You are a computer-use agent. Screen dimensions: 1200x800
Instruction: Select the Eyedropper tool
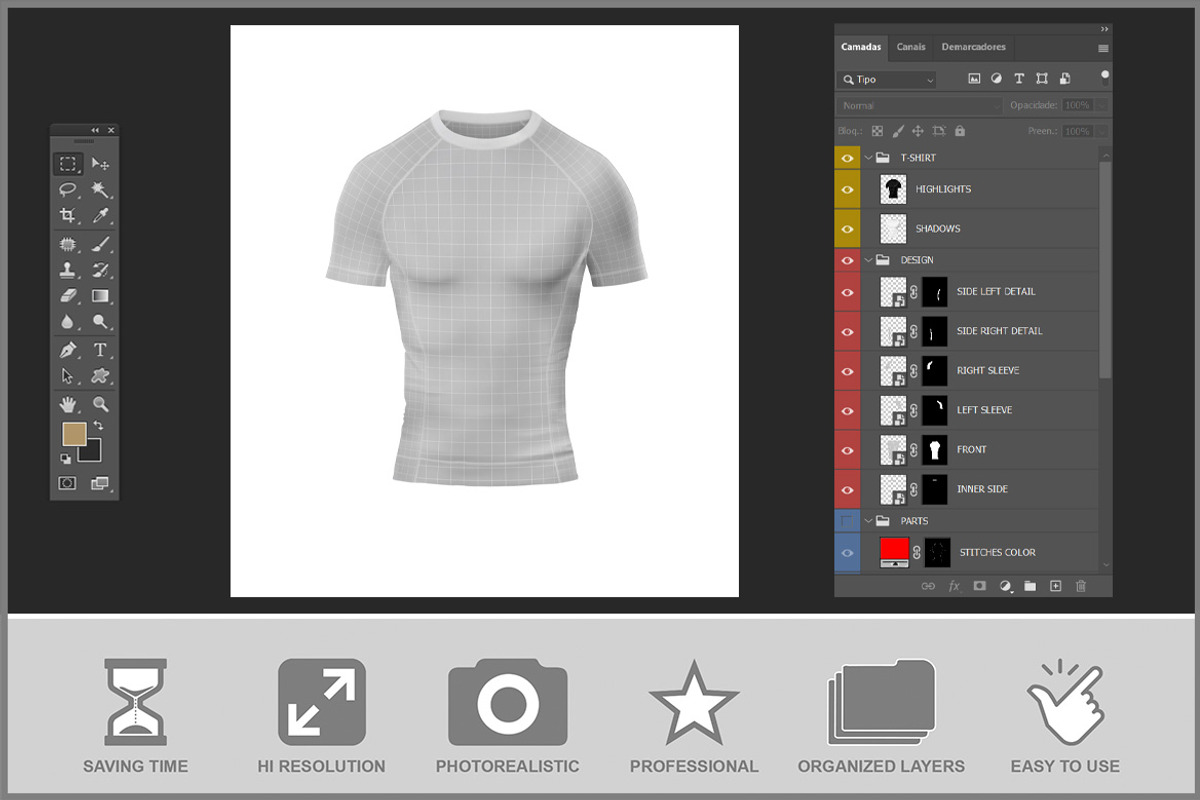(x=100, y=215)
